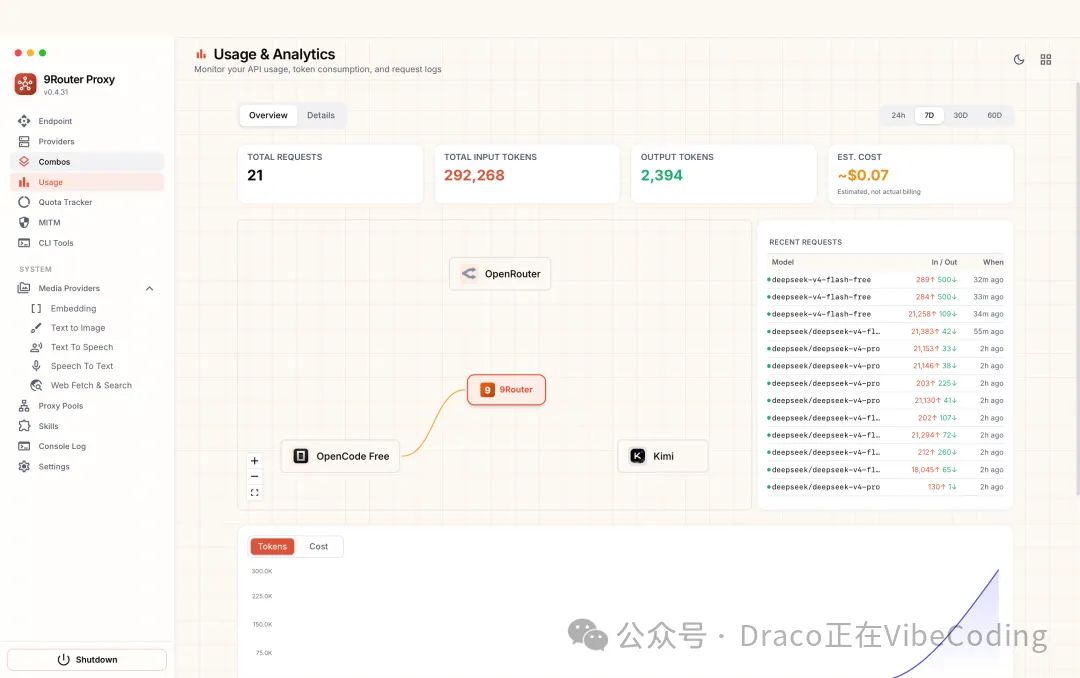This screenshot has width=1080, height=678.
Task: Show the Cost chart
Action: (318, 546)
